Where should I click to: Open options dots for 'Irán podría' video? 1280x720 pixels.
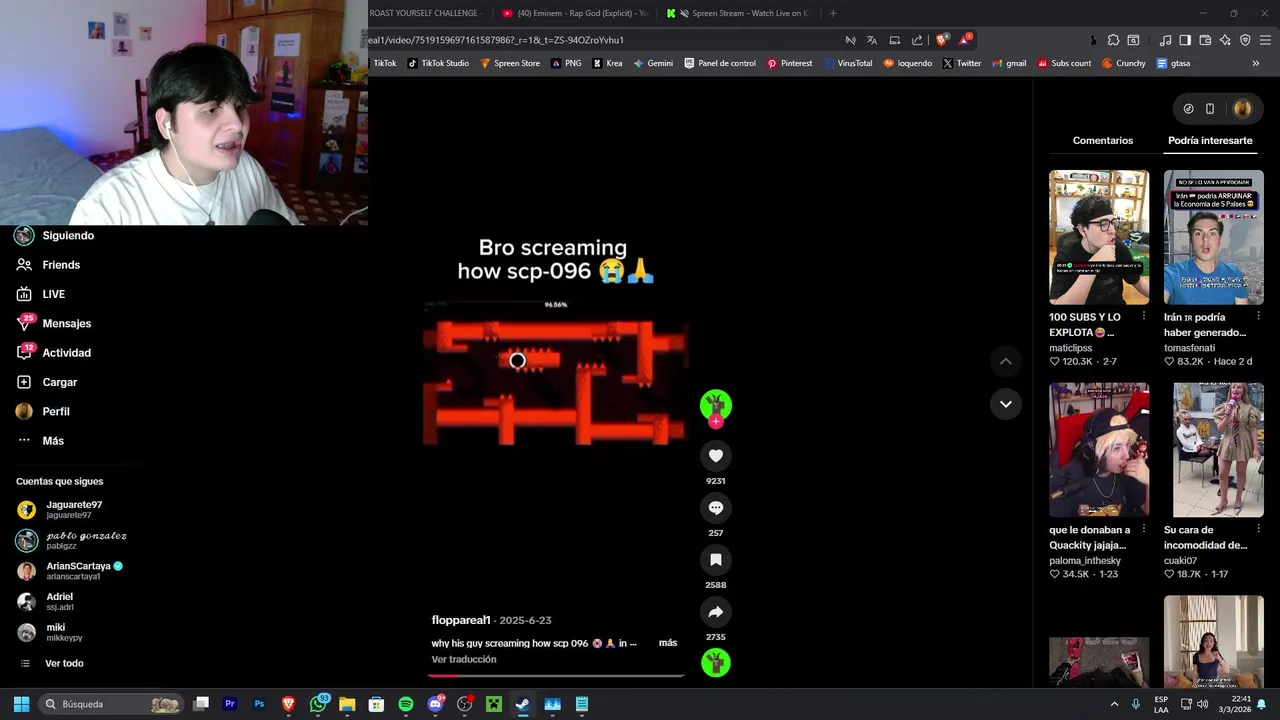1258,317
